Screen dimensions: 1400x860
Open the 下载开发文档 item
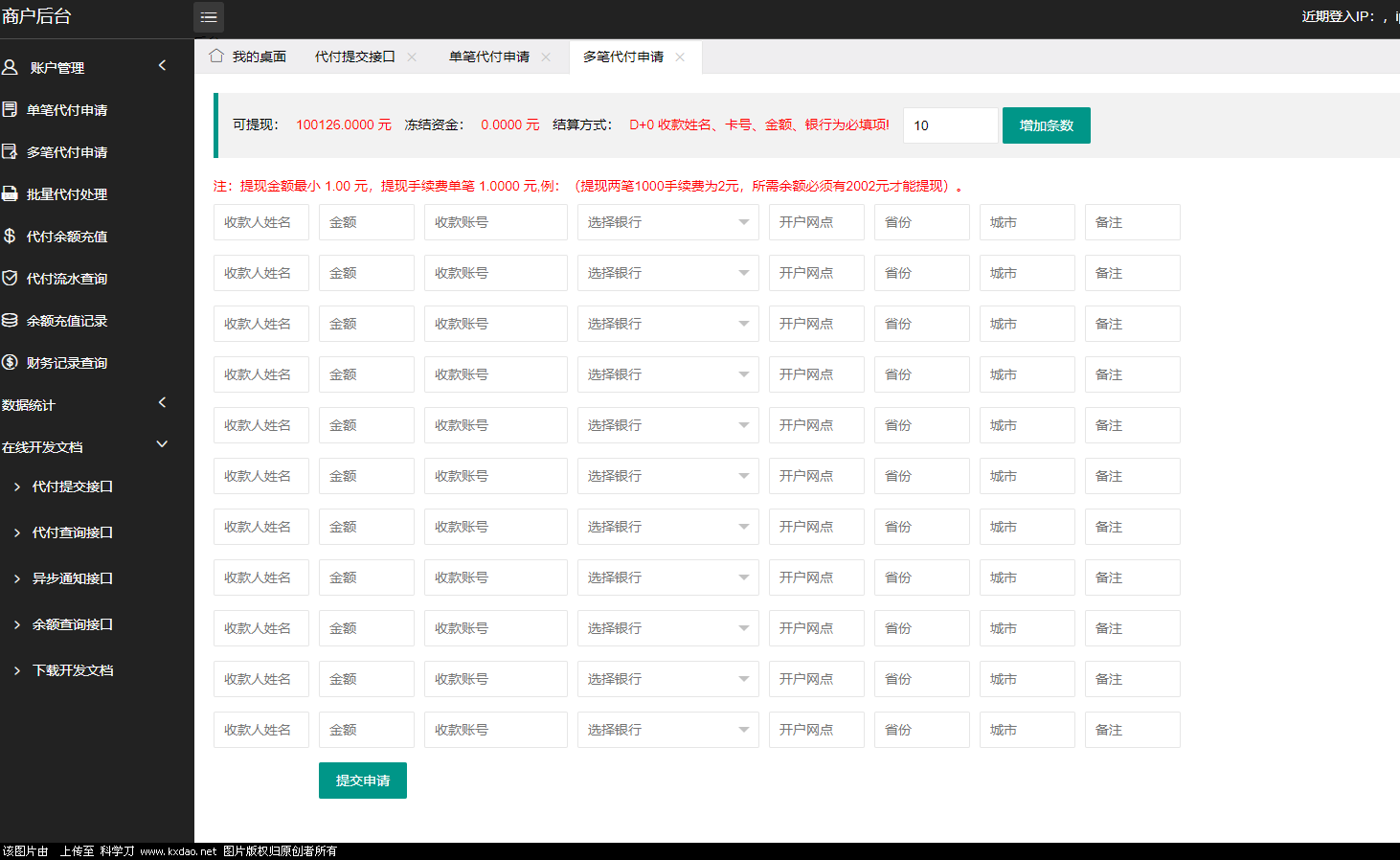[x=73, y=670]
